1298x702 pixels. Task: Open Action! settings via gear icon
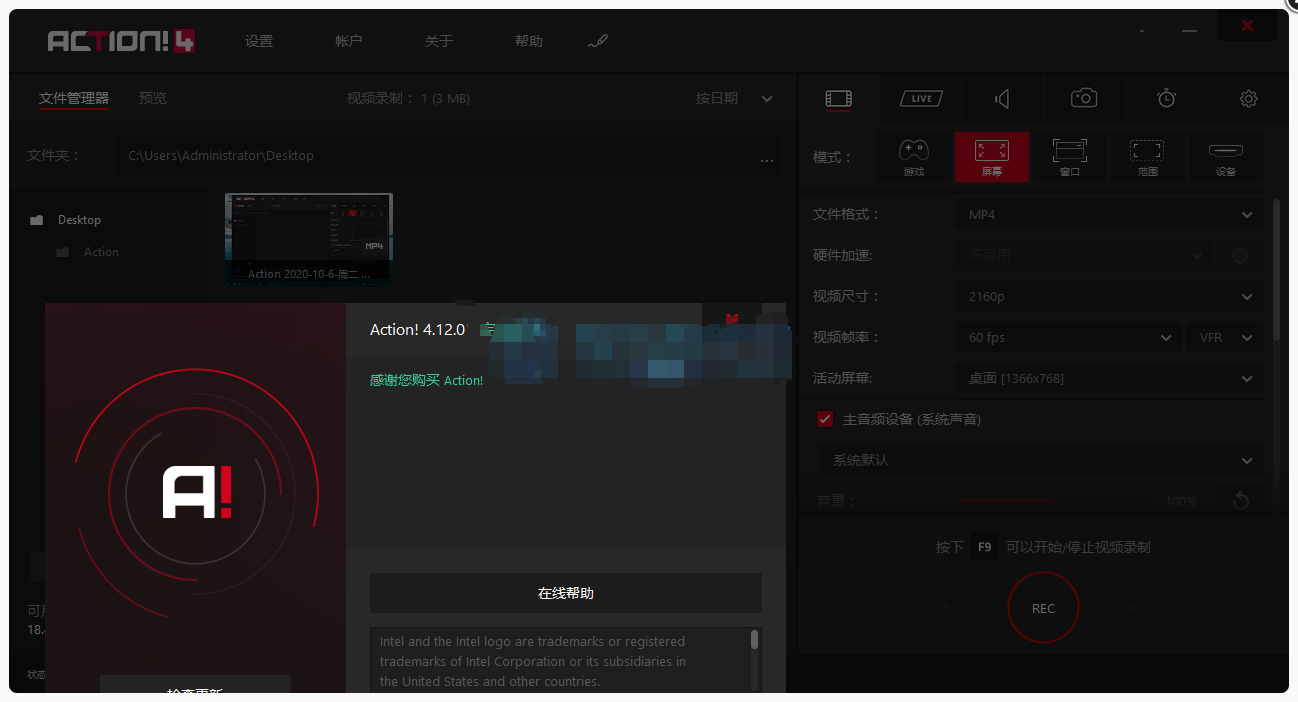pyautogui.click(x=1248, y=98)
